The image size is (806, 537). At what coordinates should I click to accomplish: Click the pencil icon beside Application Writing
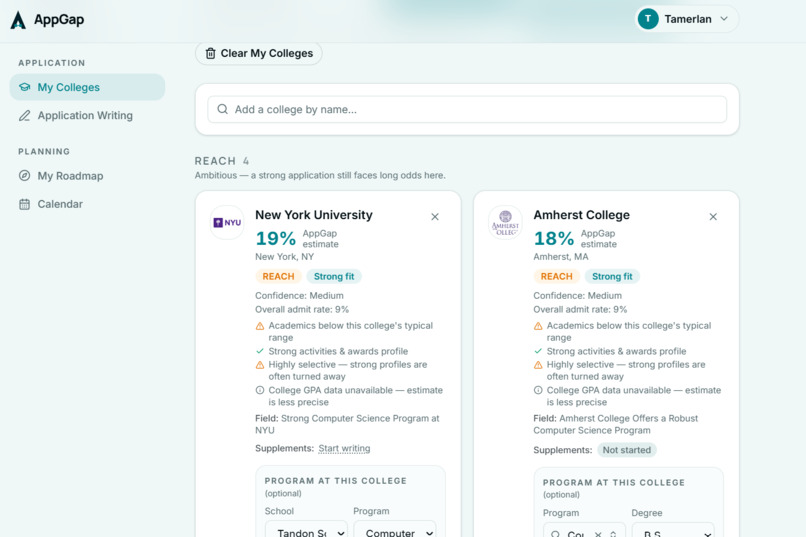pyautogui.click(x=25, y=116)
